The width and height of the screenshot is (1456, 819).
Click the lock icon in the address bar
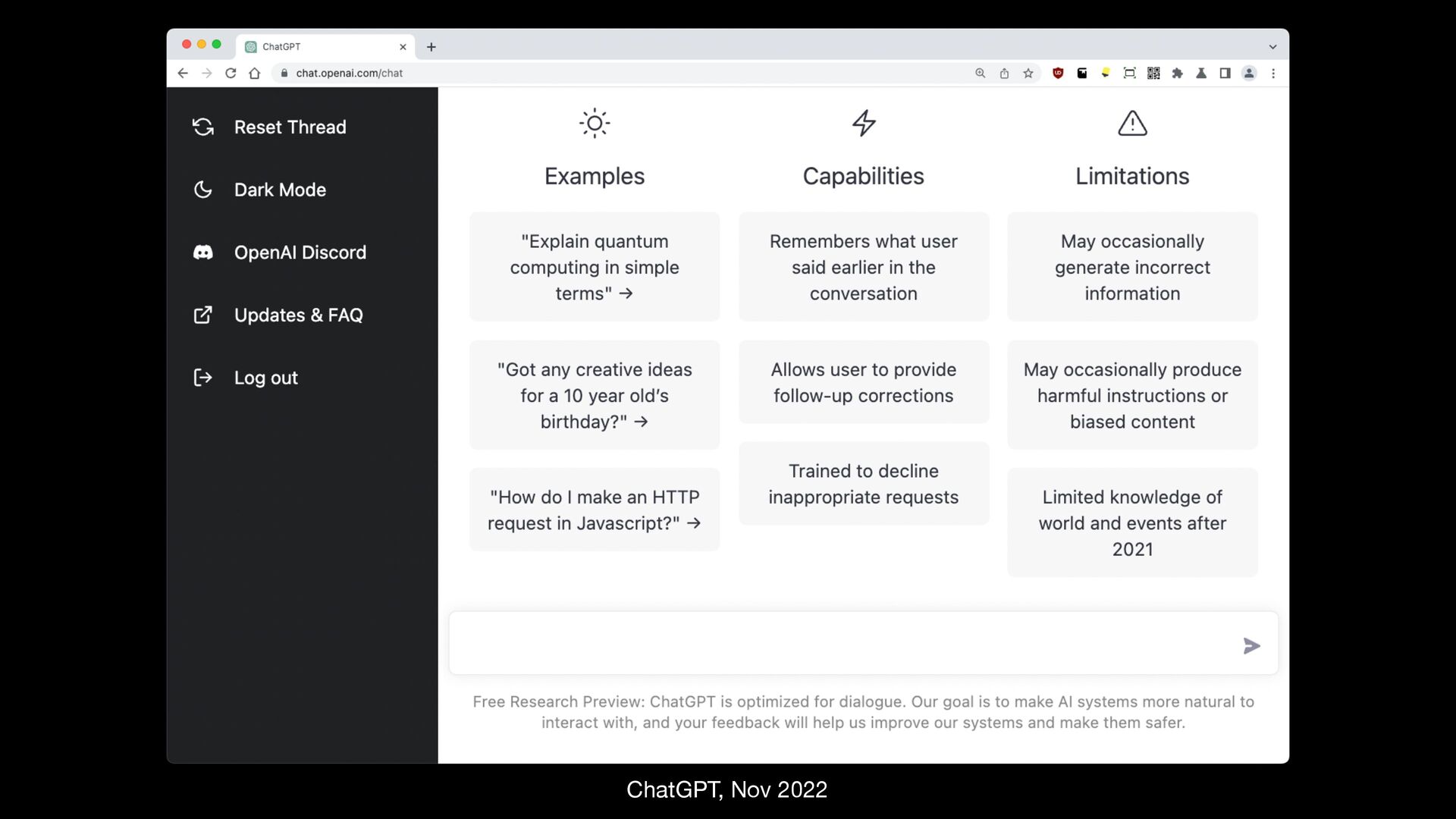coord(284,73)
